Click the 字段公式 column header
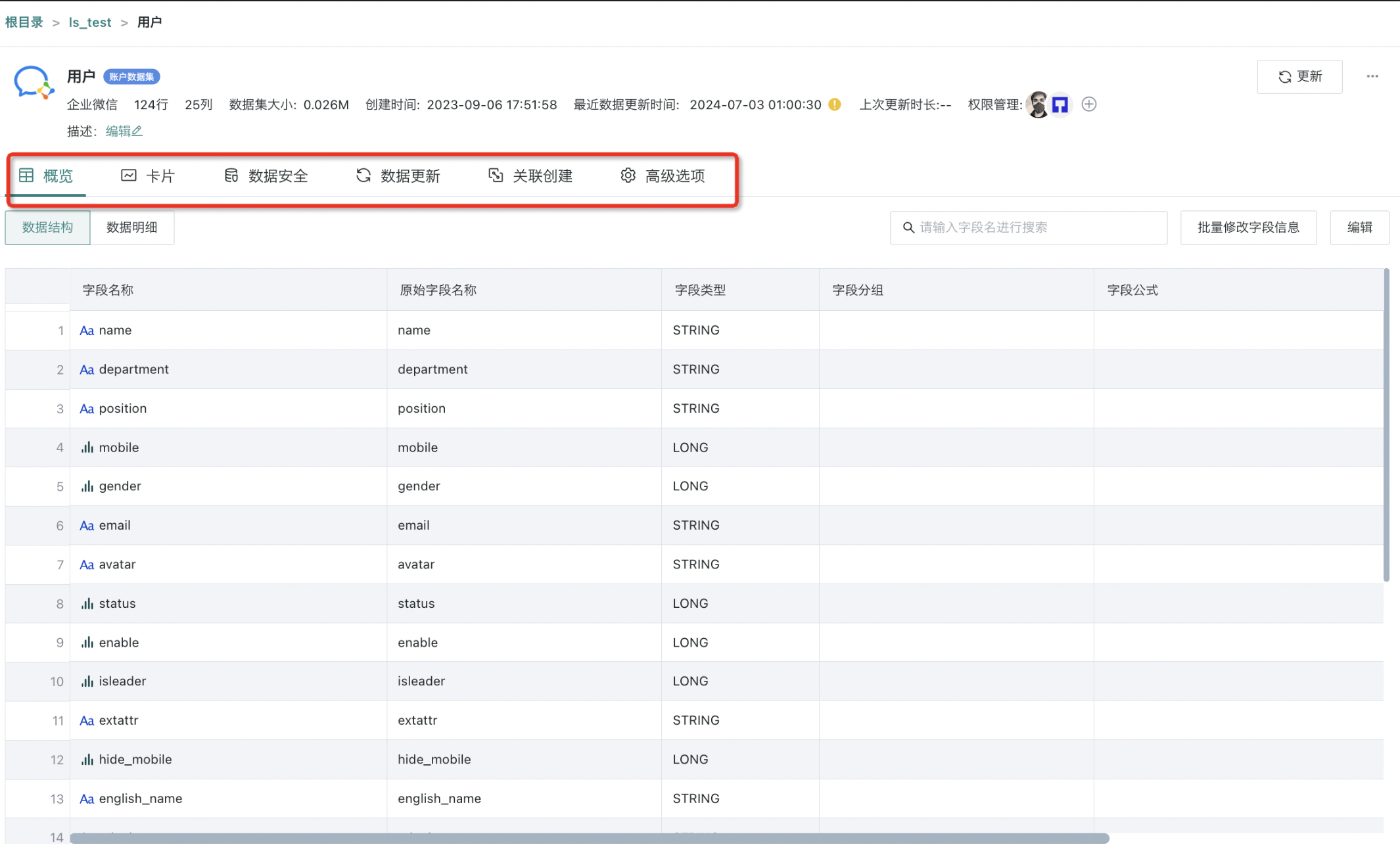1400x853 pixels. coord(1238,290)
